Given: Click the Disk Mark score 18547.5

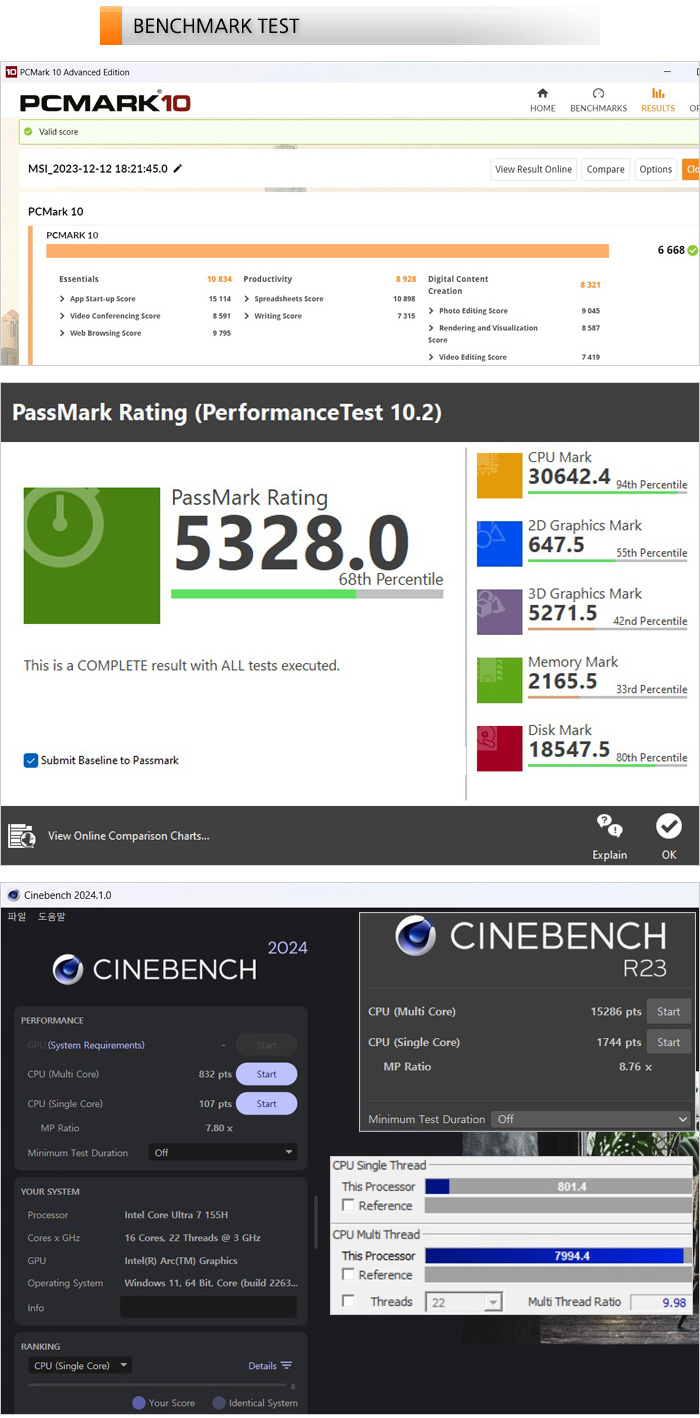Looking at the screenshot, I should 569,750.
